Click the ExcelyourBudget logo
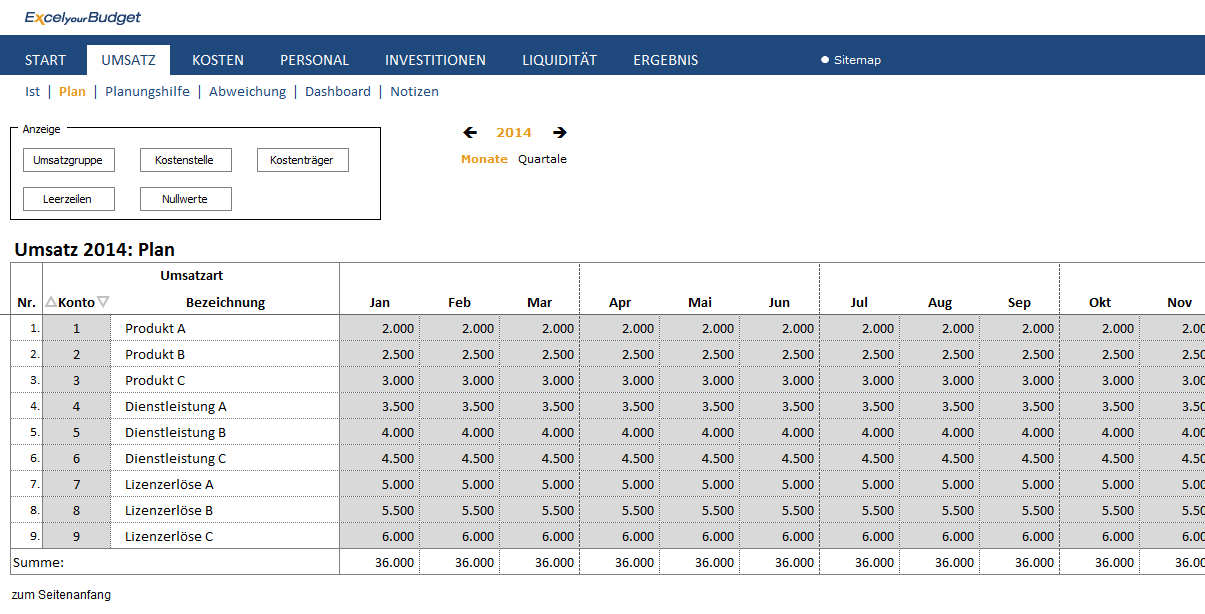 click(x=83, y=17)
